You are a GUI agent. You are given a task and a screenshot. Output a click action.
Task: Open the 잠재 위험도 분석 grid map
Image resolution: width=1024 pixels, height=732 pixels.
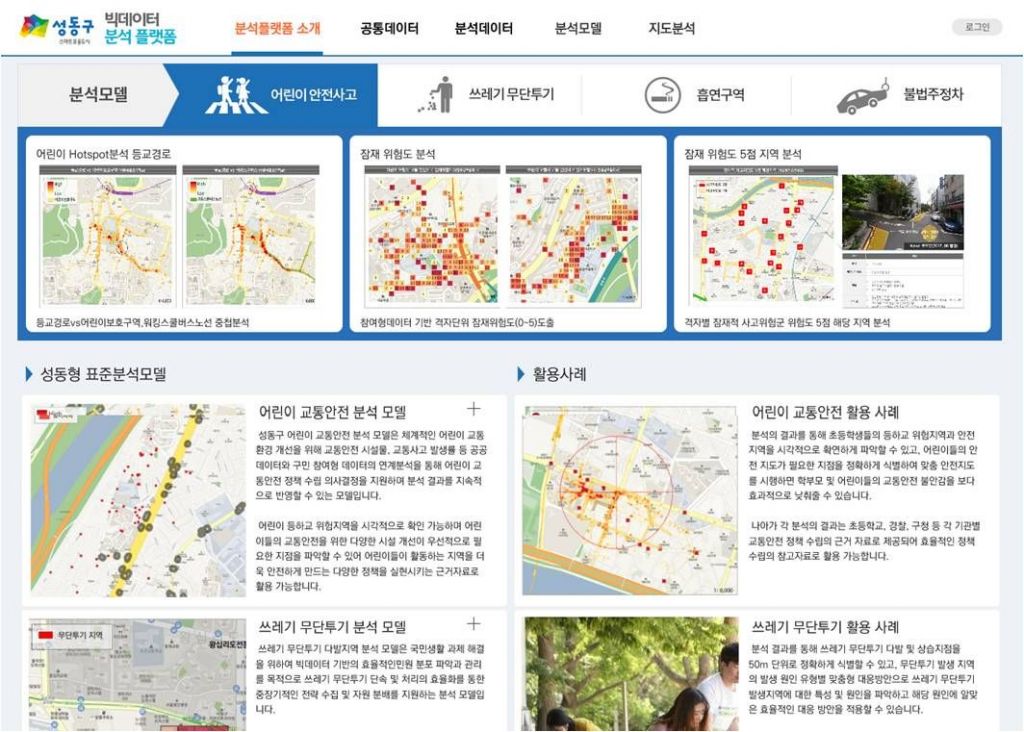pos(433,237)
